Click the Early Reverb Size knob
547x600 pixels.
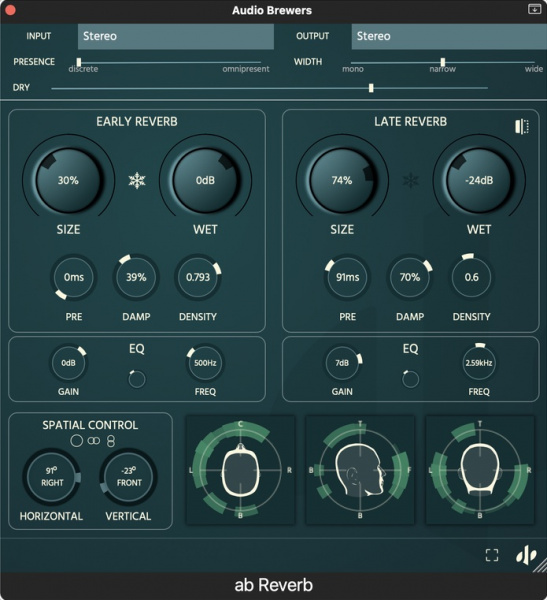pos(68,180)
